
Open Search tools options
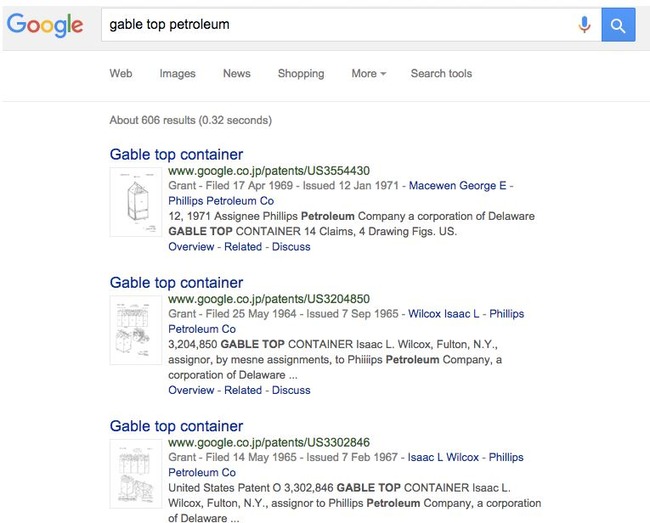click(441, 73)
